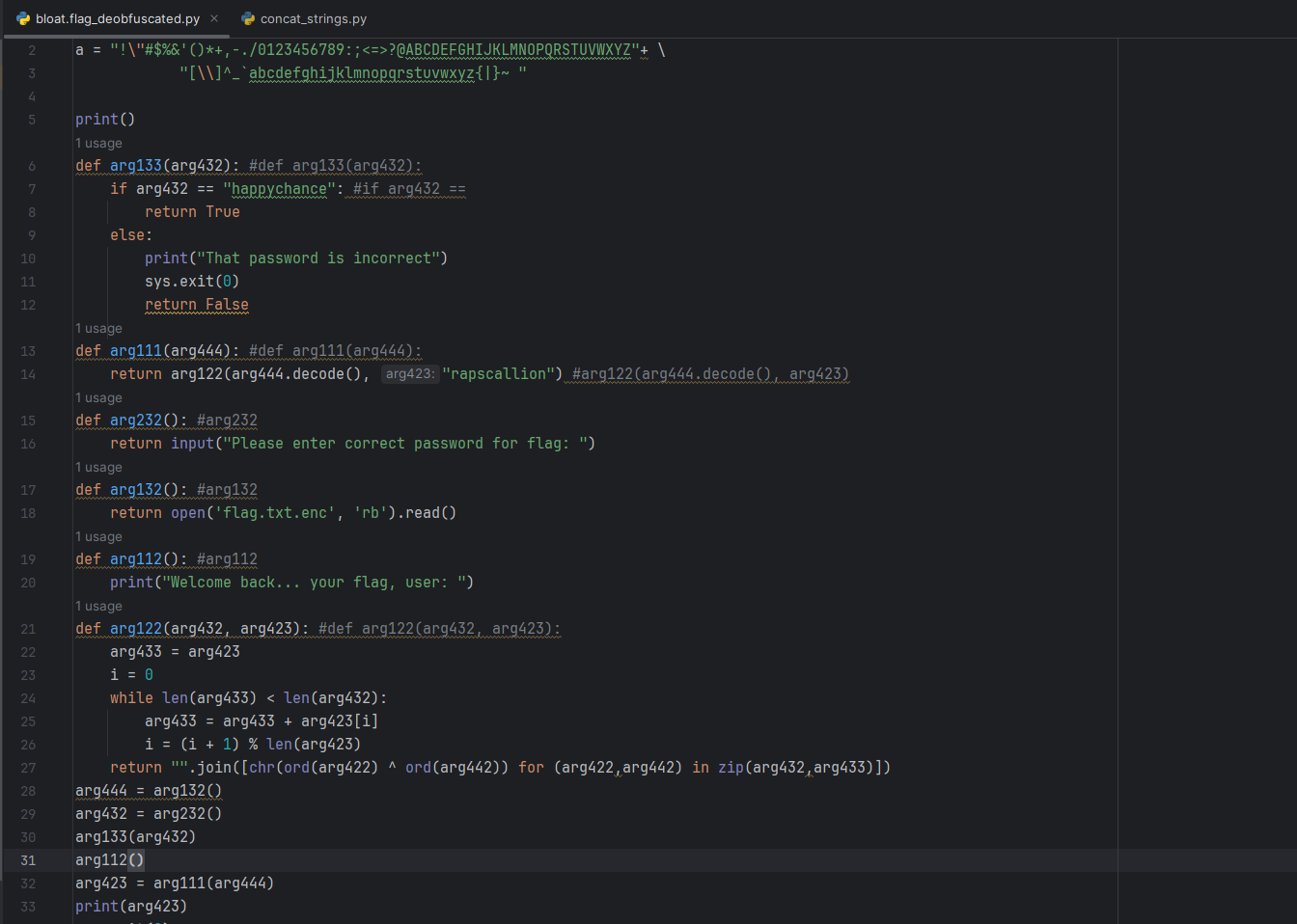Click the arg423: parameter name hint

[410, 374]
